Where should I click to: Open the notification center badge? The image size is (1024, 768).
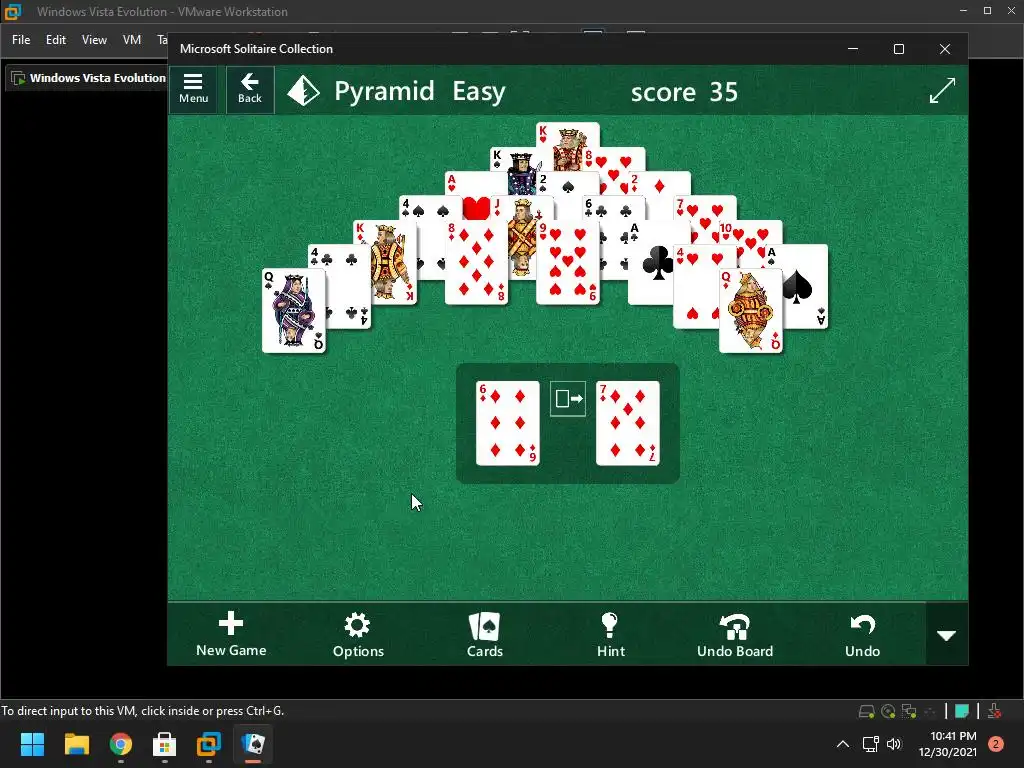tap(996, 744)
